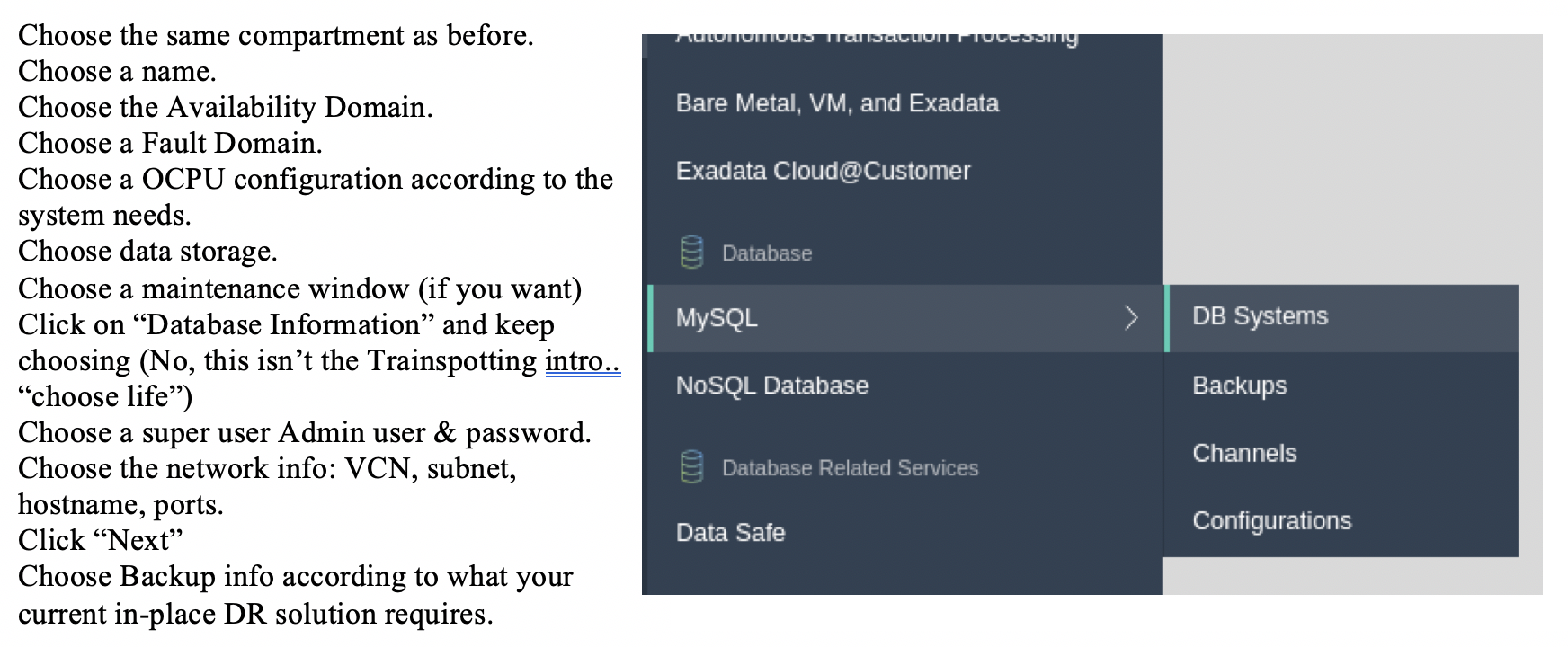Click the NoSQL Database menu item
The height and width of the screenshot is (647, 1568).
771,386
